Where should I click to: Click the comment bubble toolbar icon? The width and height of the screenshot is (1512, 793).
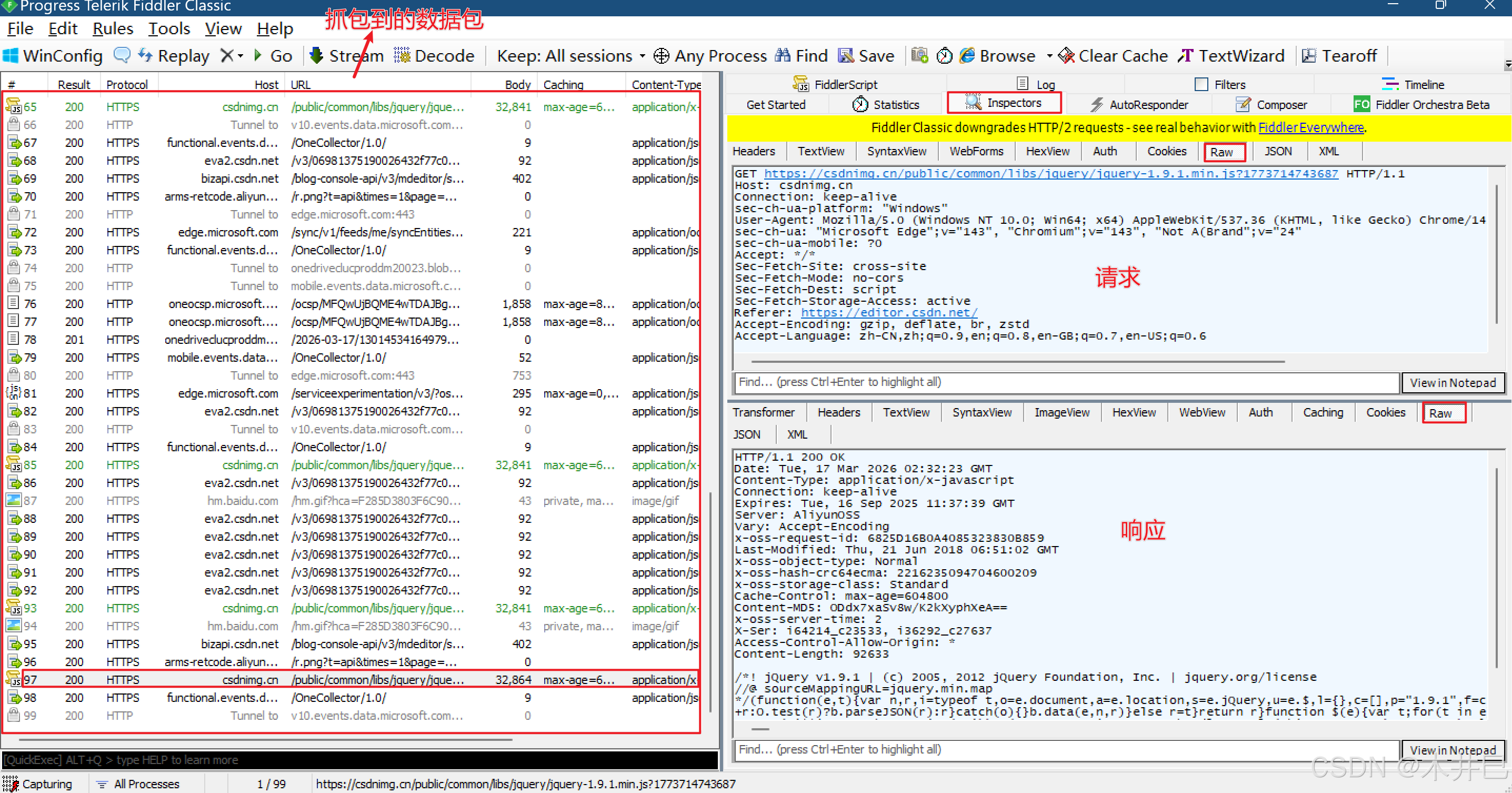click(x=122, y=55)
